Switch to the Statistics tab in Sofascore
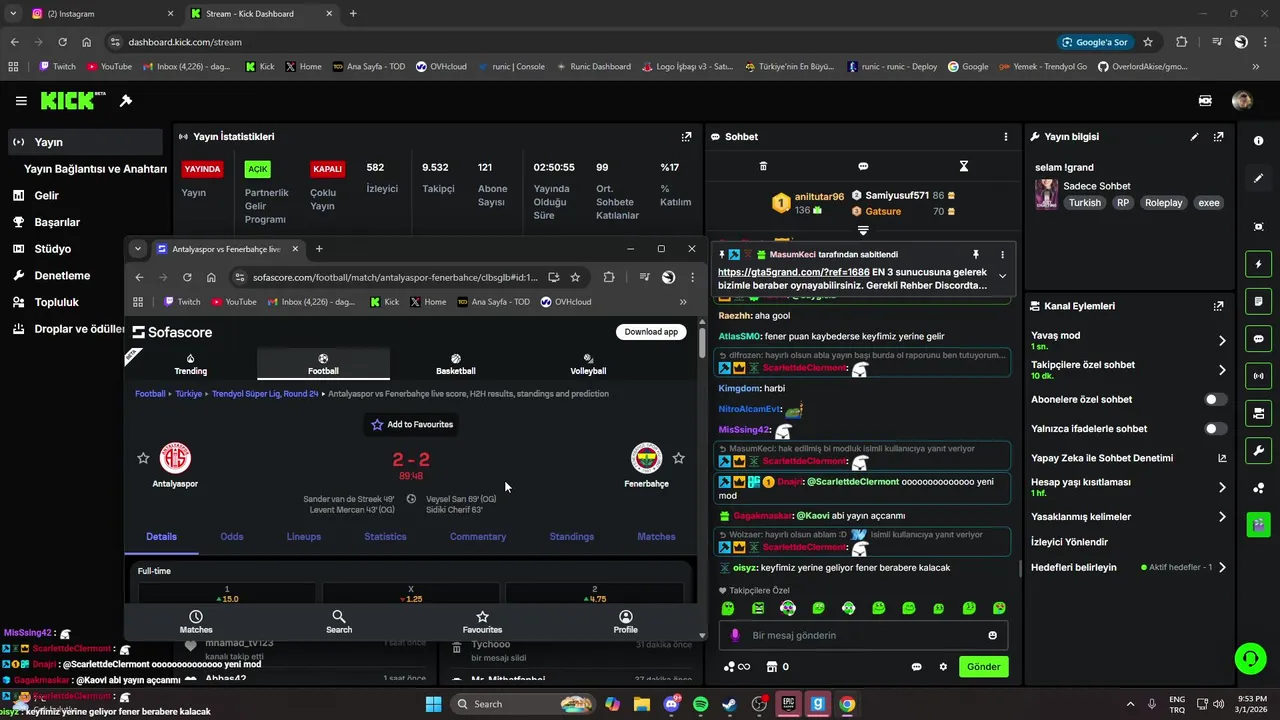Screen dimensions: 1280x720 click(x=385, y=537)
